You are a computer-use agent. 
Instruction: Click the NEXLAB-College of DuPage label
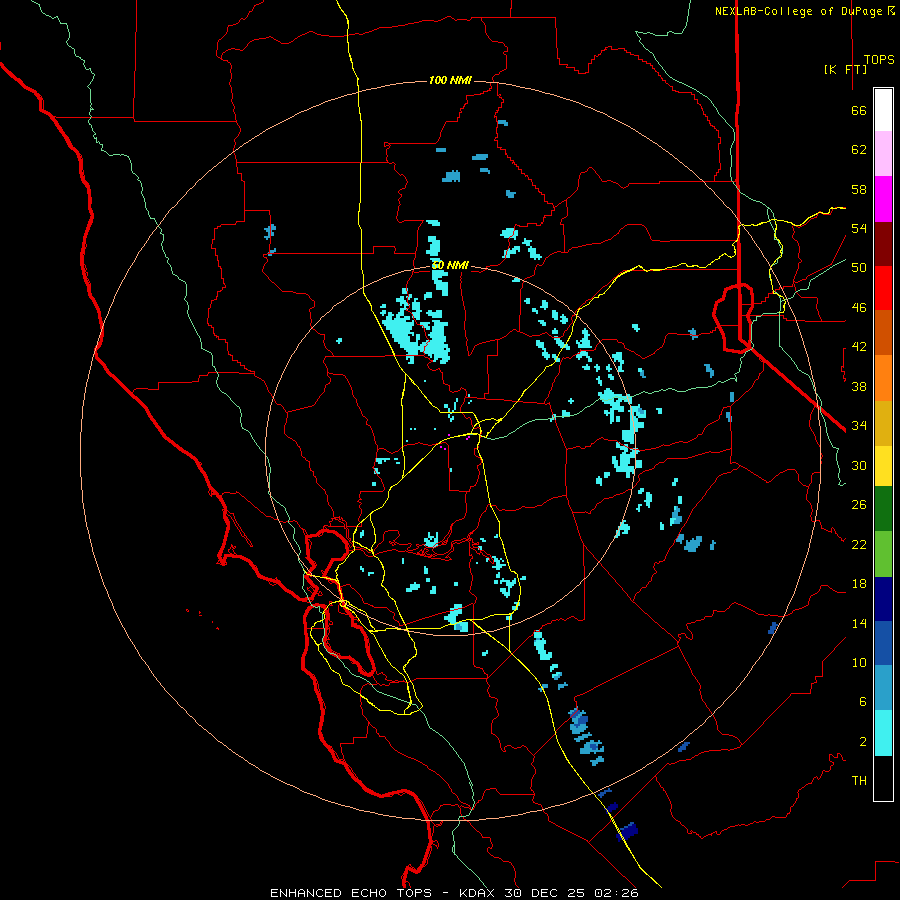pyautogui.click(x=800, y=11)
